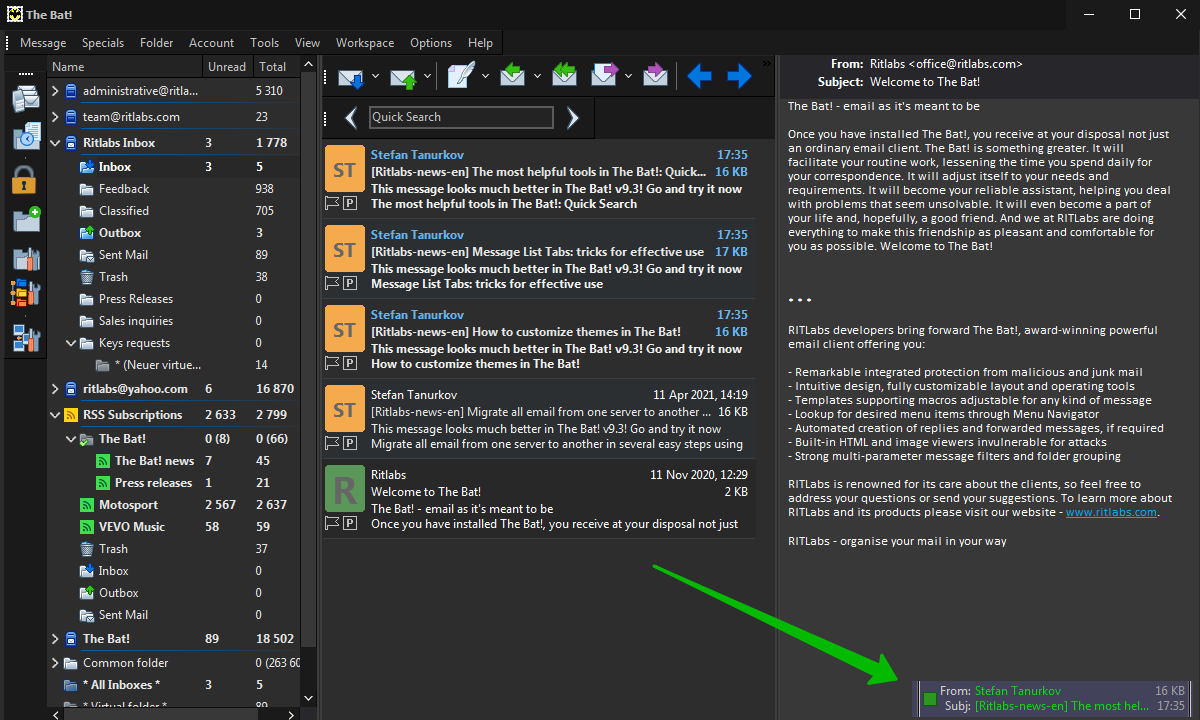This screenshot has width=1200, height=720.
Task: Click the Reply to All double-arrow icon
Action: pos(565,76)
